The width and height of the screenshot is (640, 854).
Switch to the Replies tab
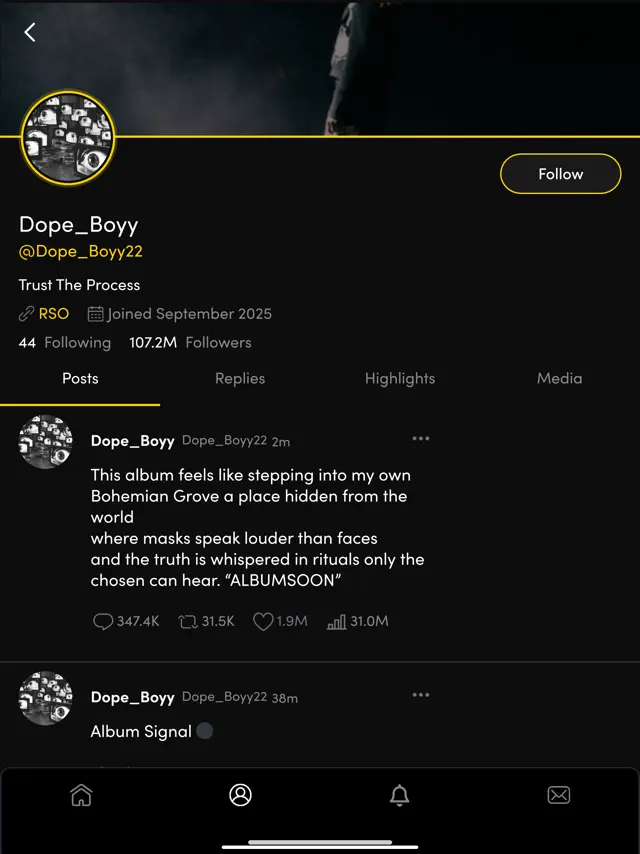click(x=240, y=378)
